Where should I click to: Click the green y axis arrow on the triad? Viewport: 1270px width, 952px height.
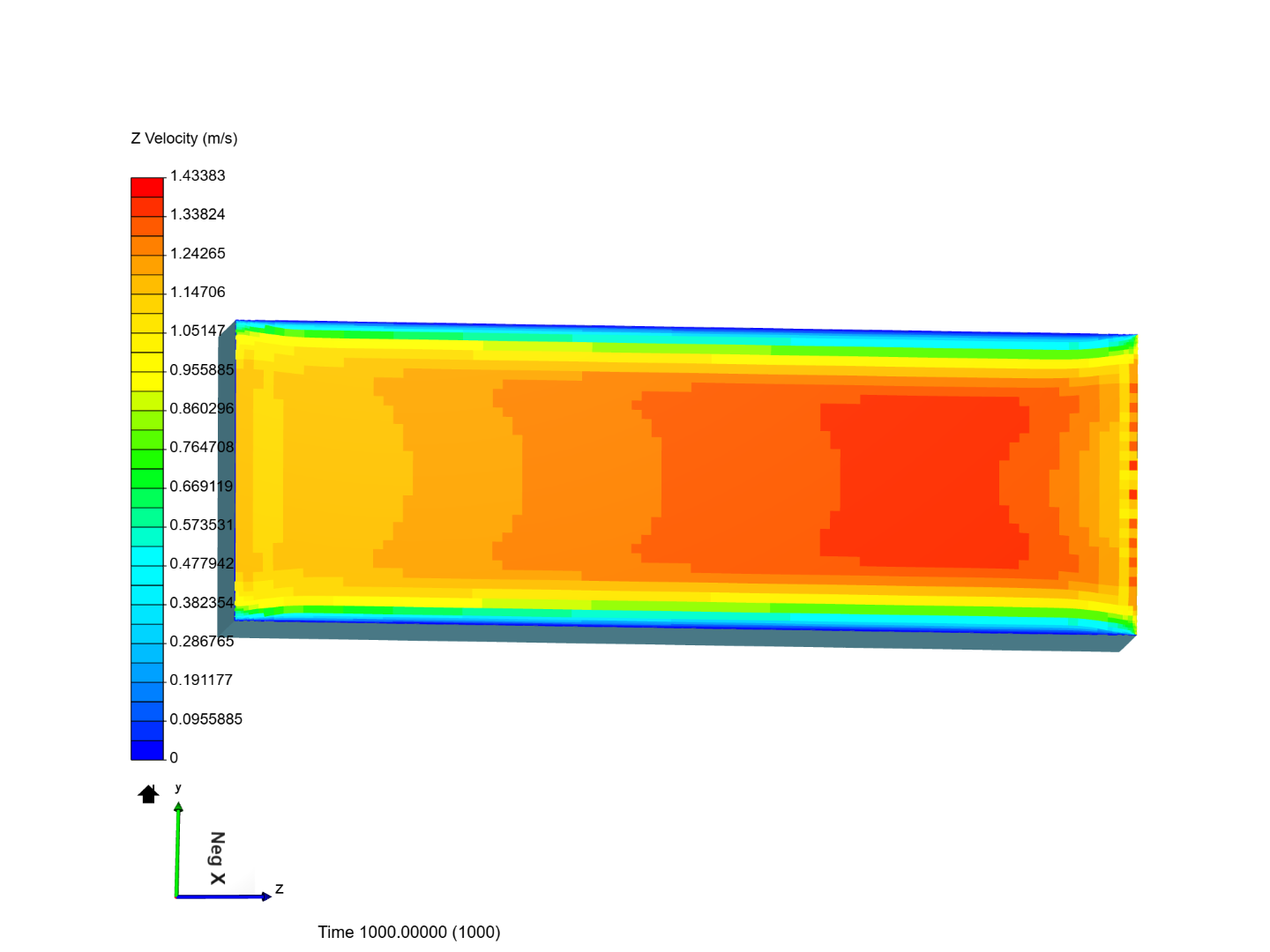coord(177,849)
